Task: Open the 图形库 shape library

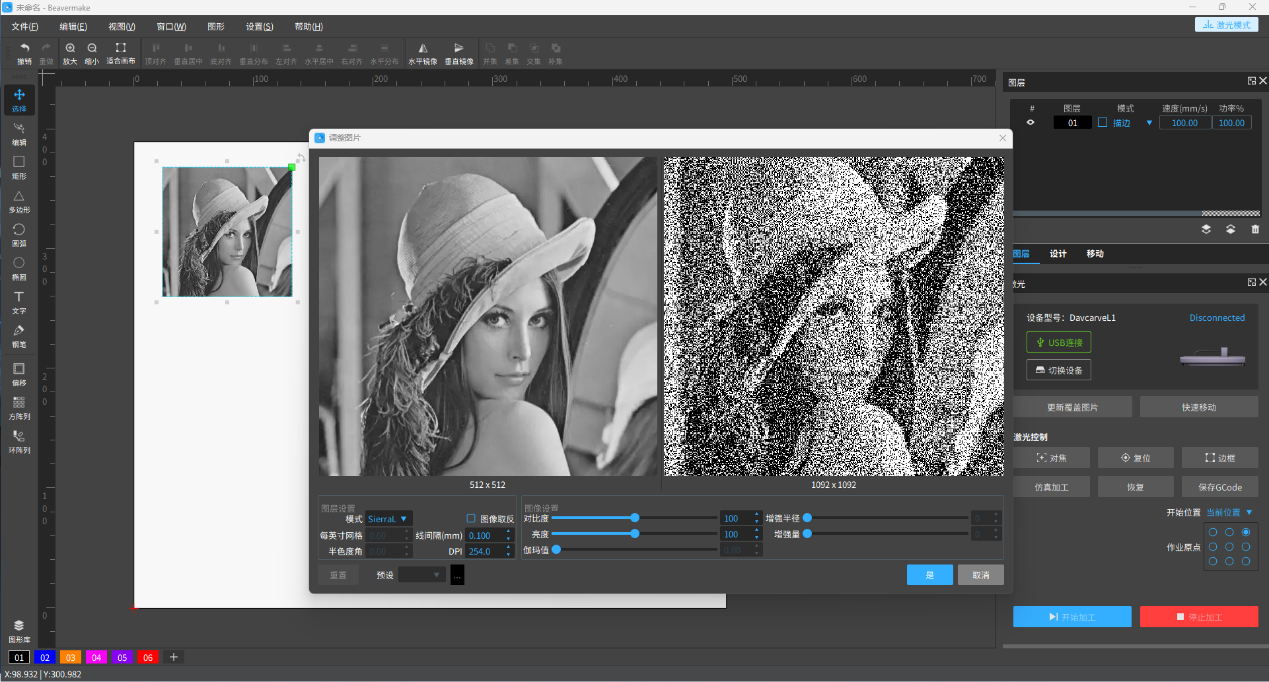Action: click(x=19, y=630)
